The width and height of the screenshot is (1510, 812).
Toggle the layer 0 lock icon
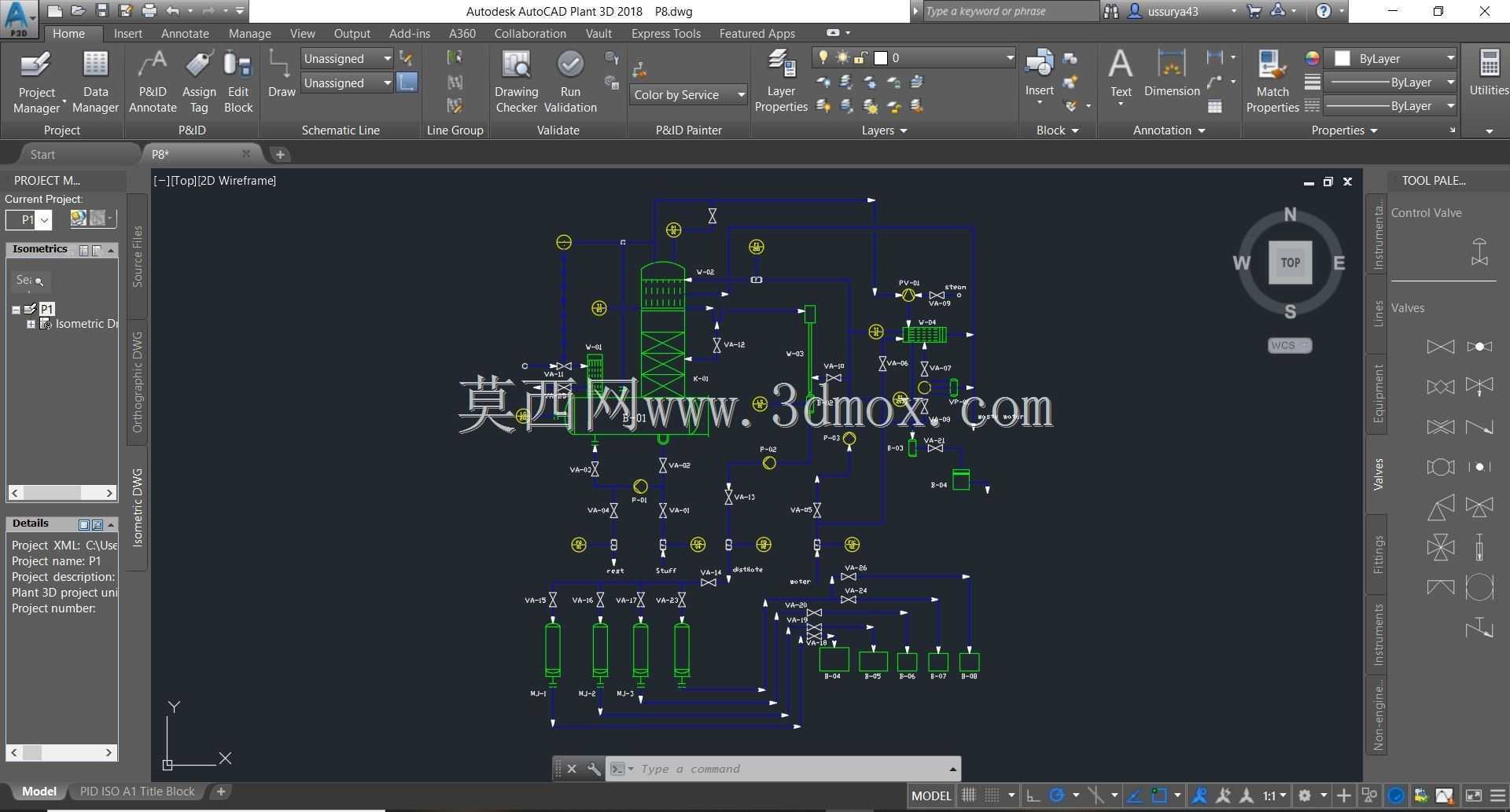tap(860, 57)
